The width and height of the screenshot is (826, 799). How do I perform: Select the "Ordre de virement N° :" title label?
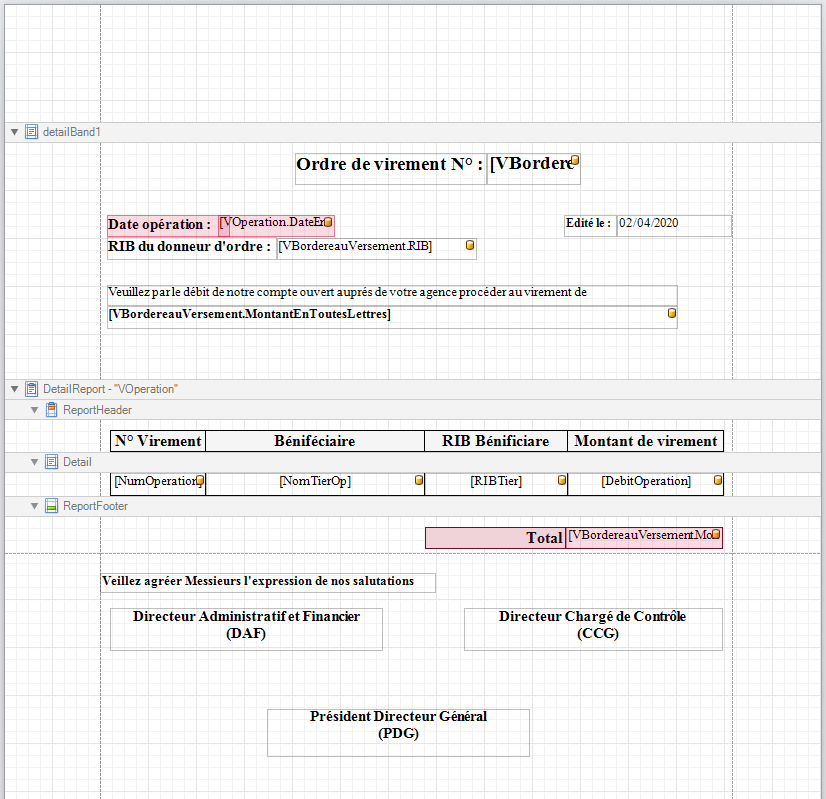point(390,165)
